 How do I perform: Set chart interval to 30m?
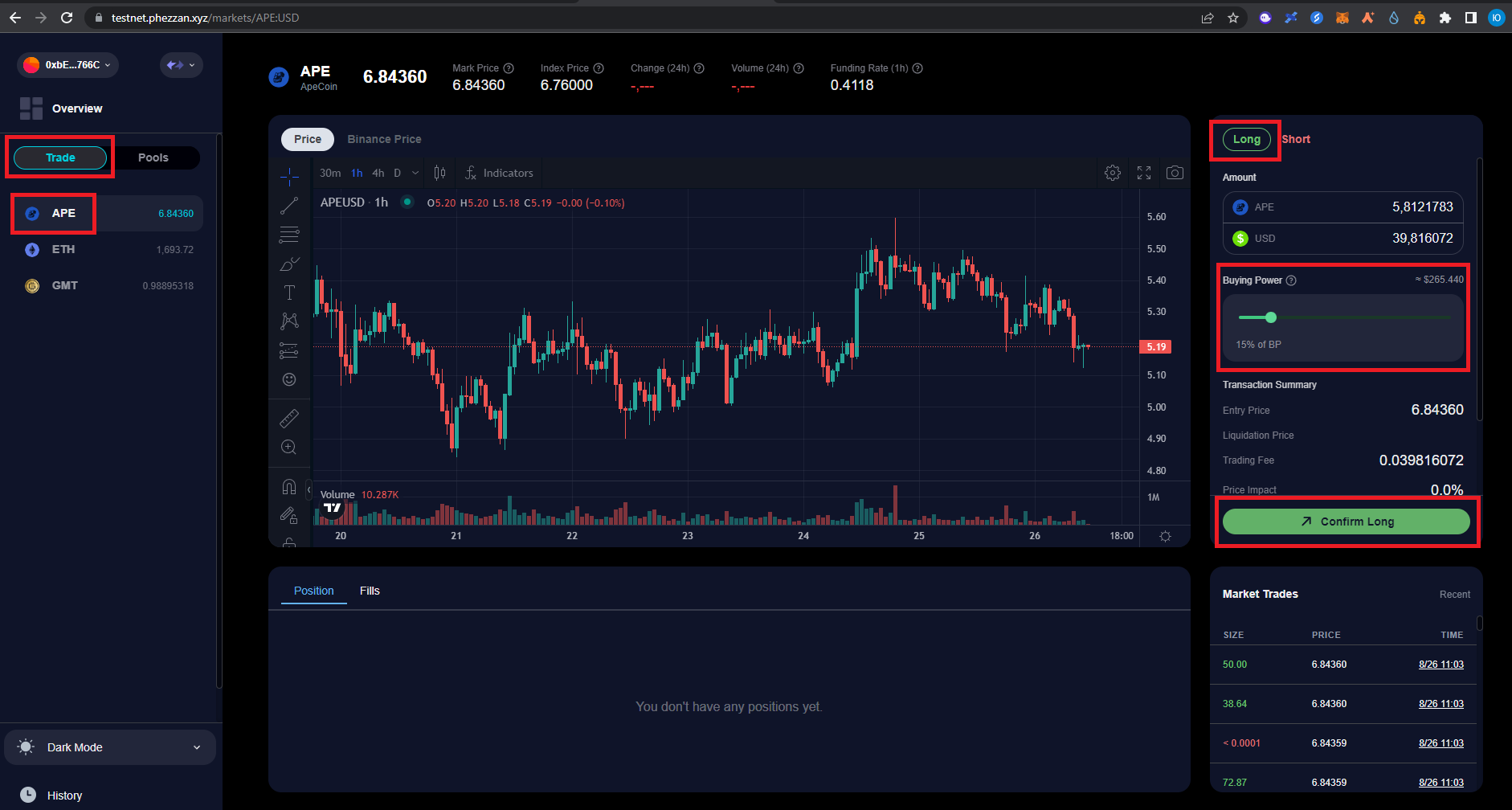tap(330, 173)
